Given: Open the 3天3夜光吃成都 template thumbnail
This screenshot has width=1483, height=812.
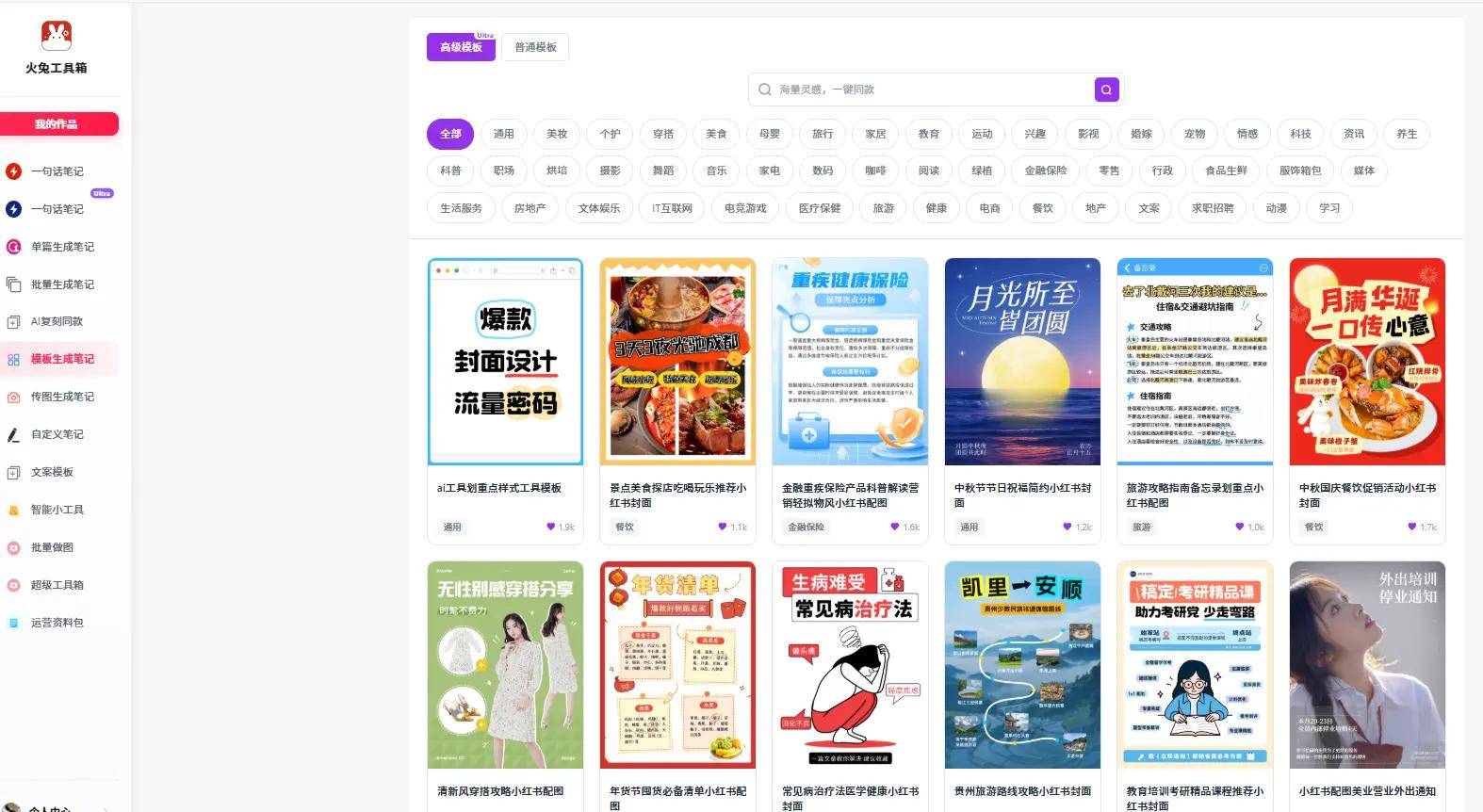Looking at the screenshot, I should pyautogui.click(x=677, y=362).
